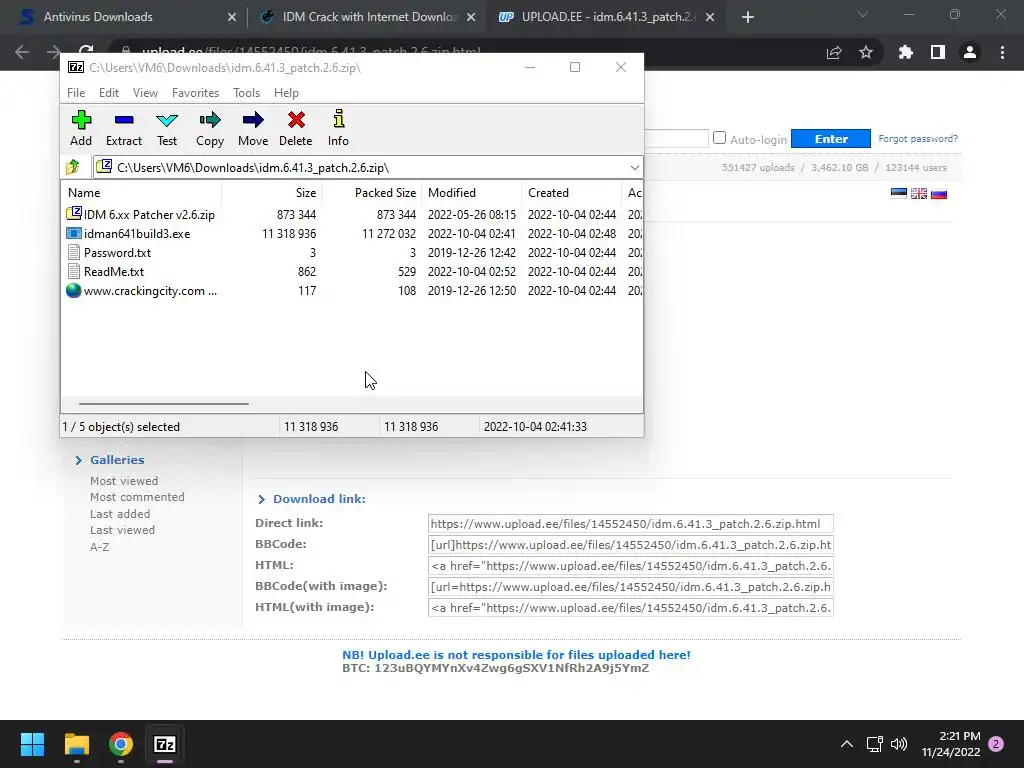
Task: Click the BBCode URL field
Action: [630, 545]
